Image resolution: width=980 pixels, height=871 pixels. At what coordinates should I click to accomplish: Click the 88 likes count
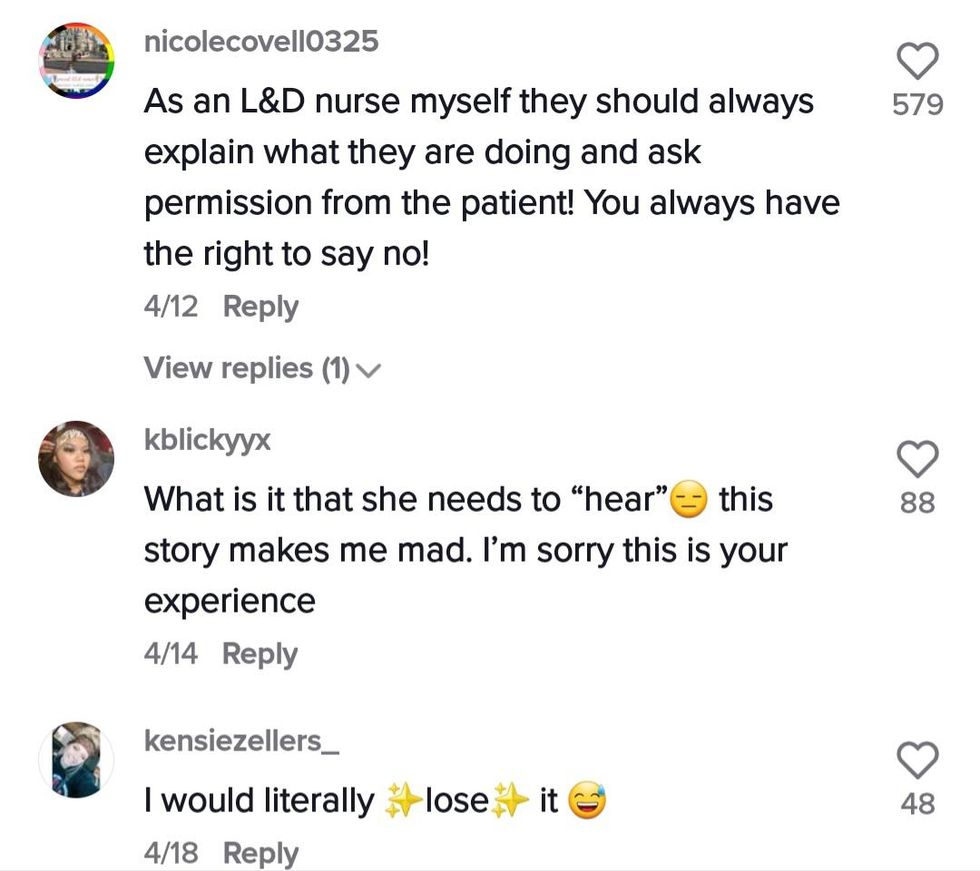(x=917, y=502)
